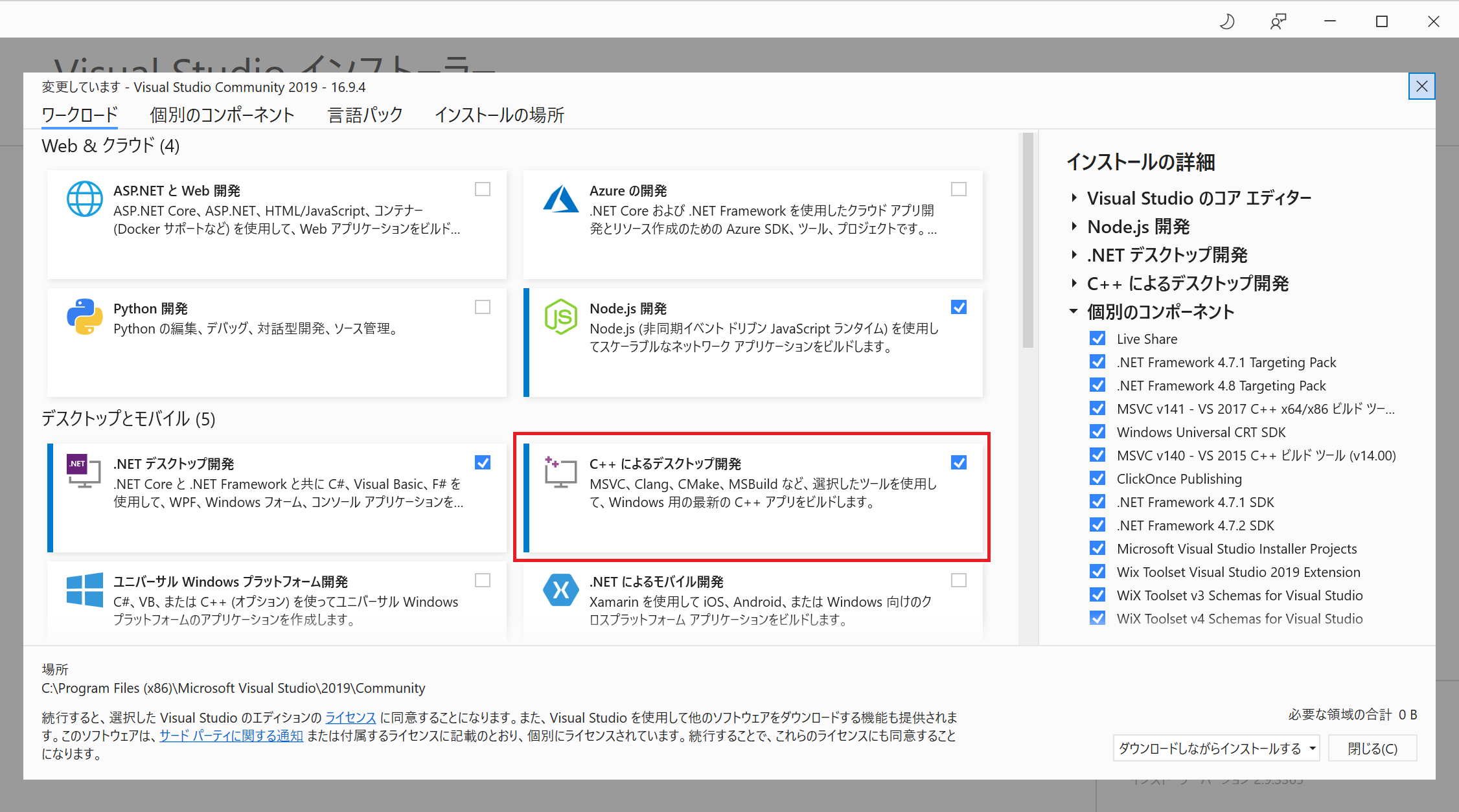Click the C++ desktop development monitor icon
The image size is (1459, 812).
point(560,471)
